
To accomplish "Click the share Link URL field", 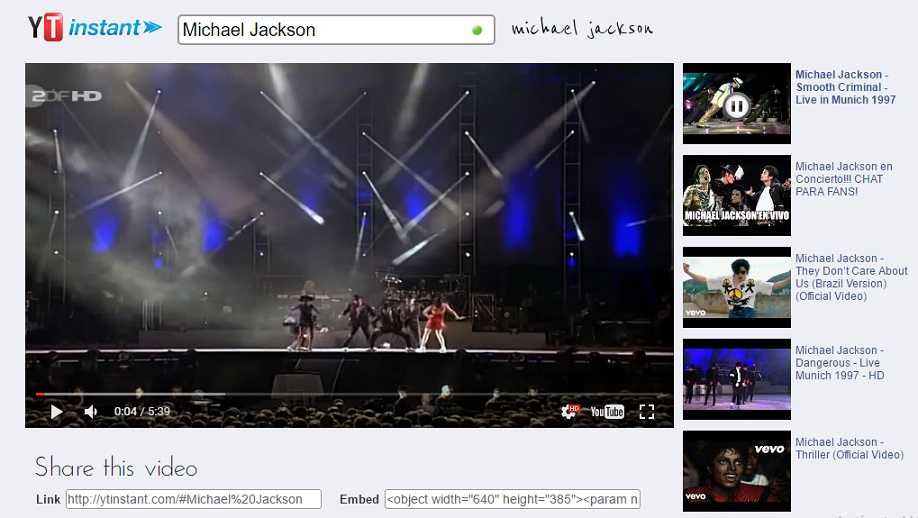I will point(194,499).
